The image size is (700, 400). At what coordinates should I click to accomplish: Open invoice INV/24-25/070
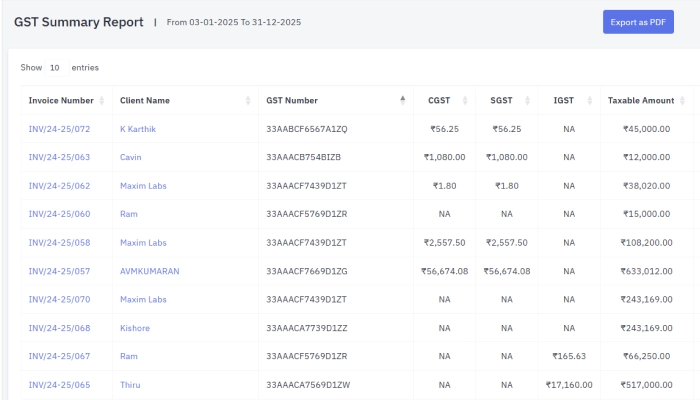click(x=59, y=299)
